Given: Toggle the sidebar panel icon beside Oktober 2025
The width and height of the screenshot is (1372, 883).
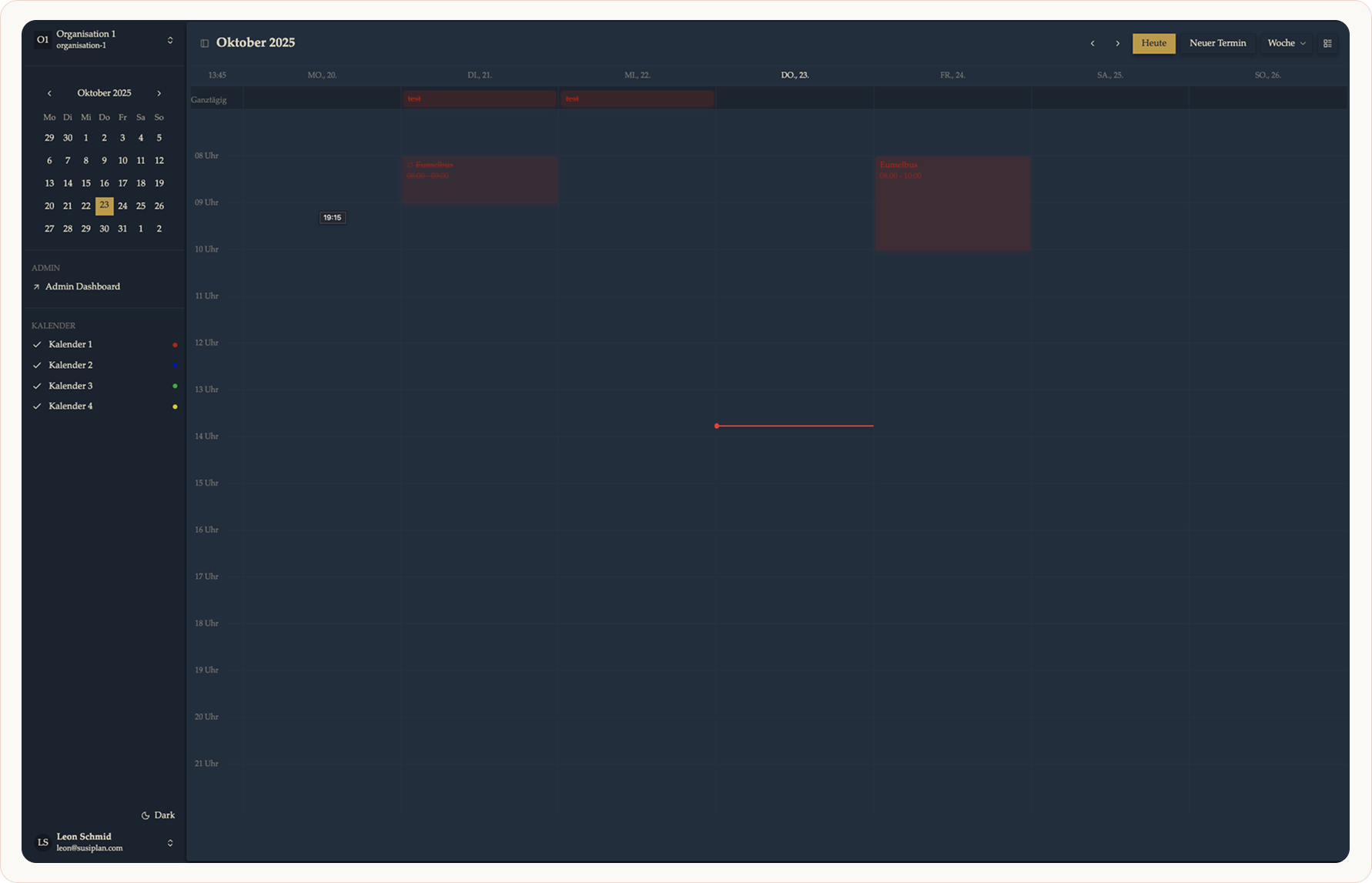Looking at the screenshot, I should coord(204,43).
